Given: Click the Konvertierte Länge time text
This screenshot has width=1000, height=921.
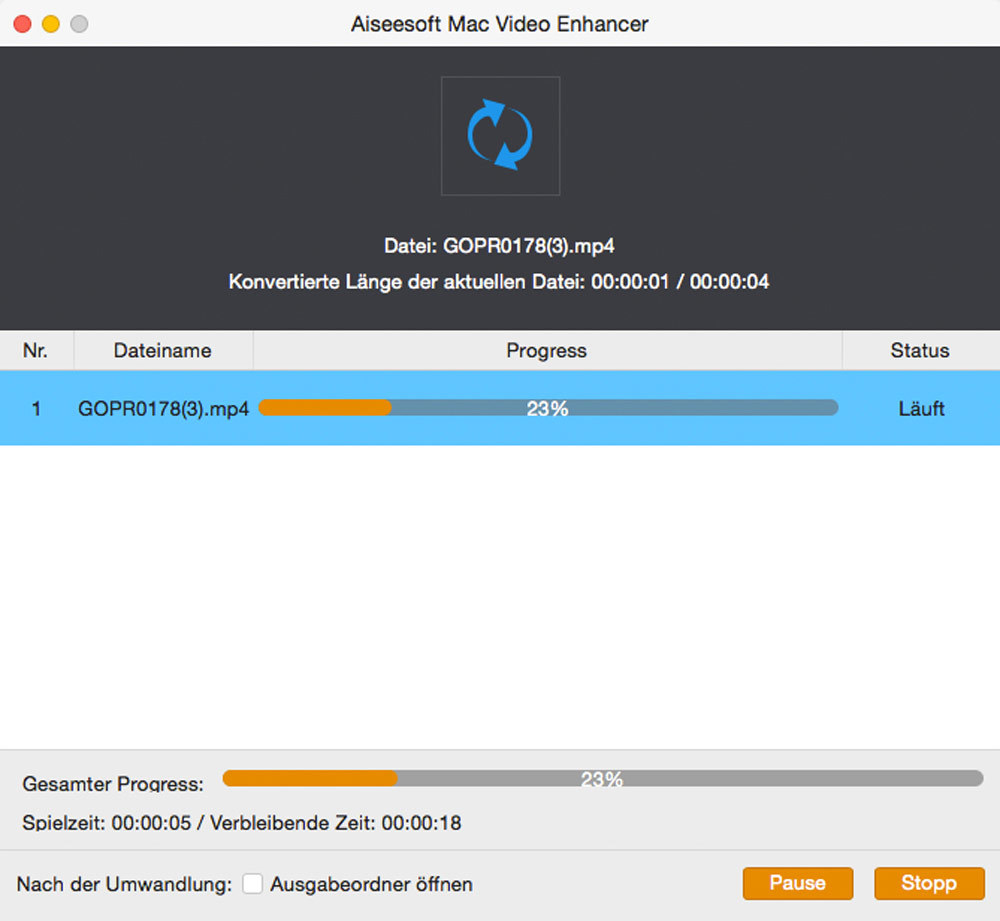Looking at the screenshot, I should coord(499,281).
